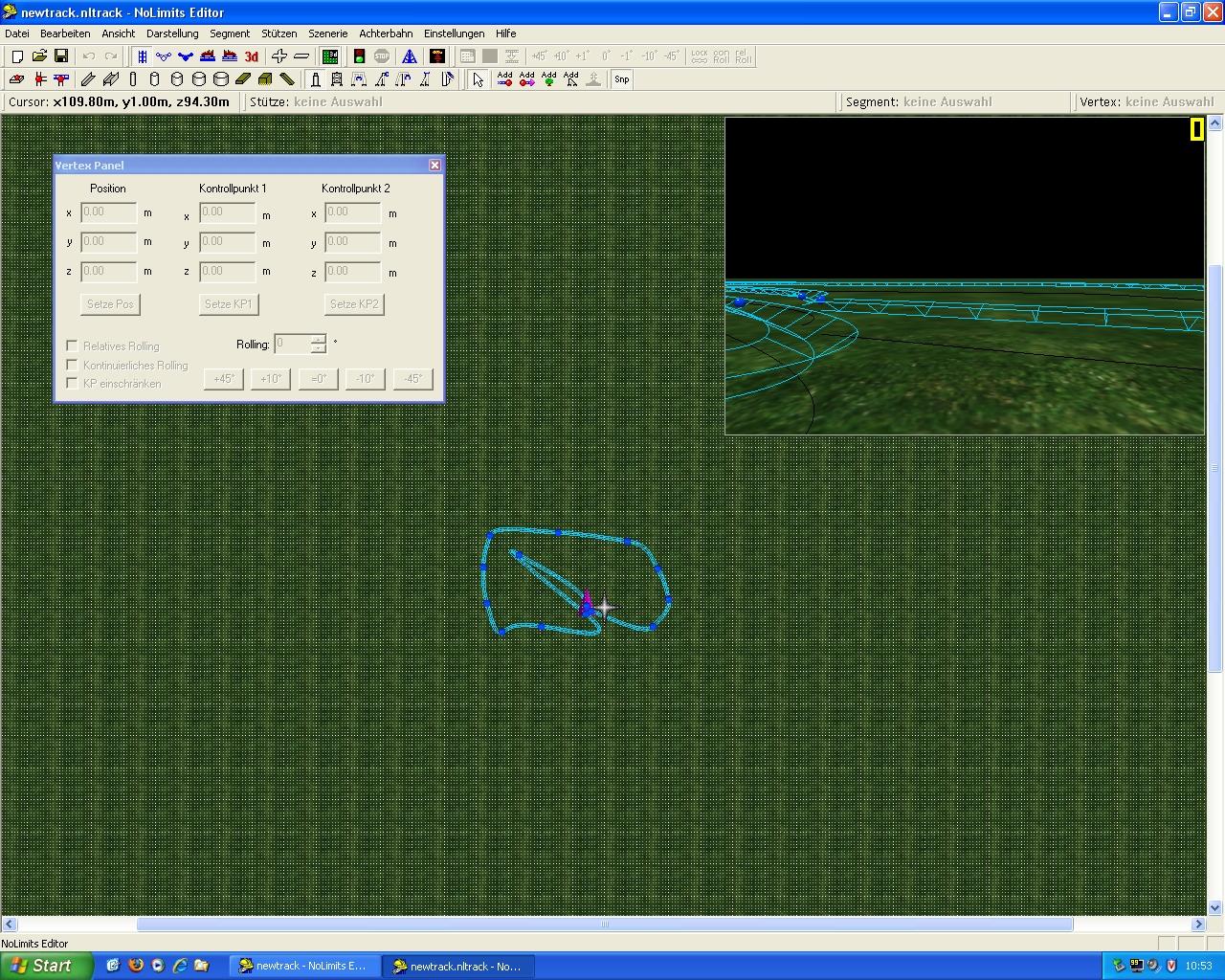Save the track with floppy icon
This screenshot has height=980, width=1225.
pyautogui.click(x=60, y=56)
